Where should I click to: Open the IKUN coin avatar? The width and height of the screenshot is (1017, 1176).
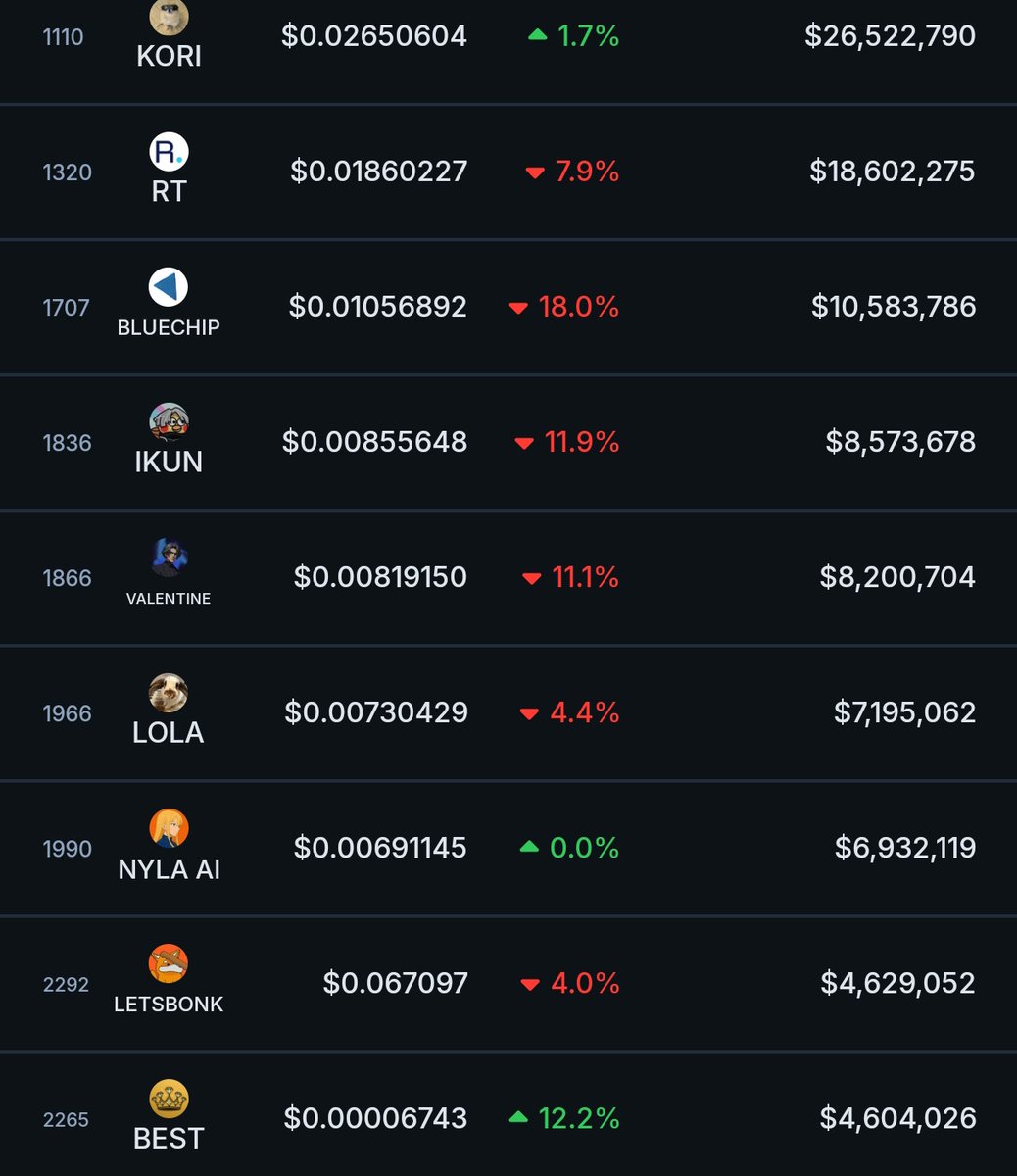coord(169,422)
